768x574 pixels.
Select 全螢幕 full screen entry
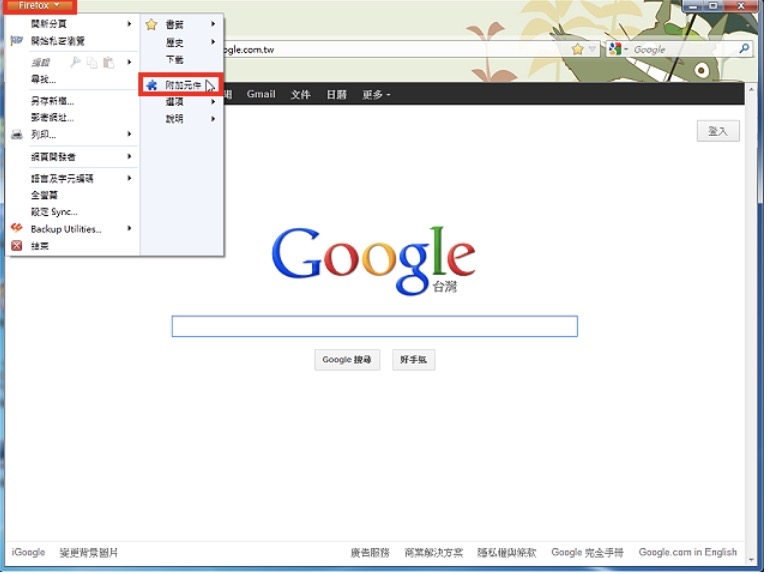pos(44,195)
